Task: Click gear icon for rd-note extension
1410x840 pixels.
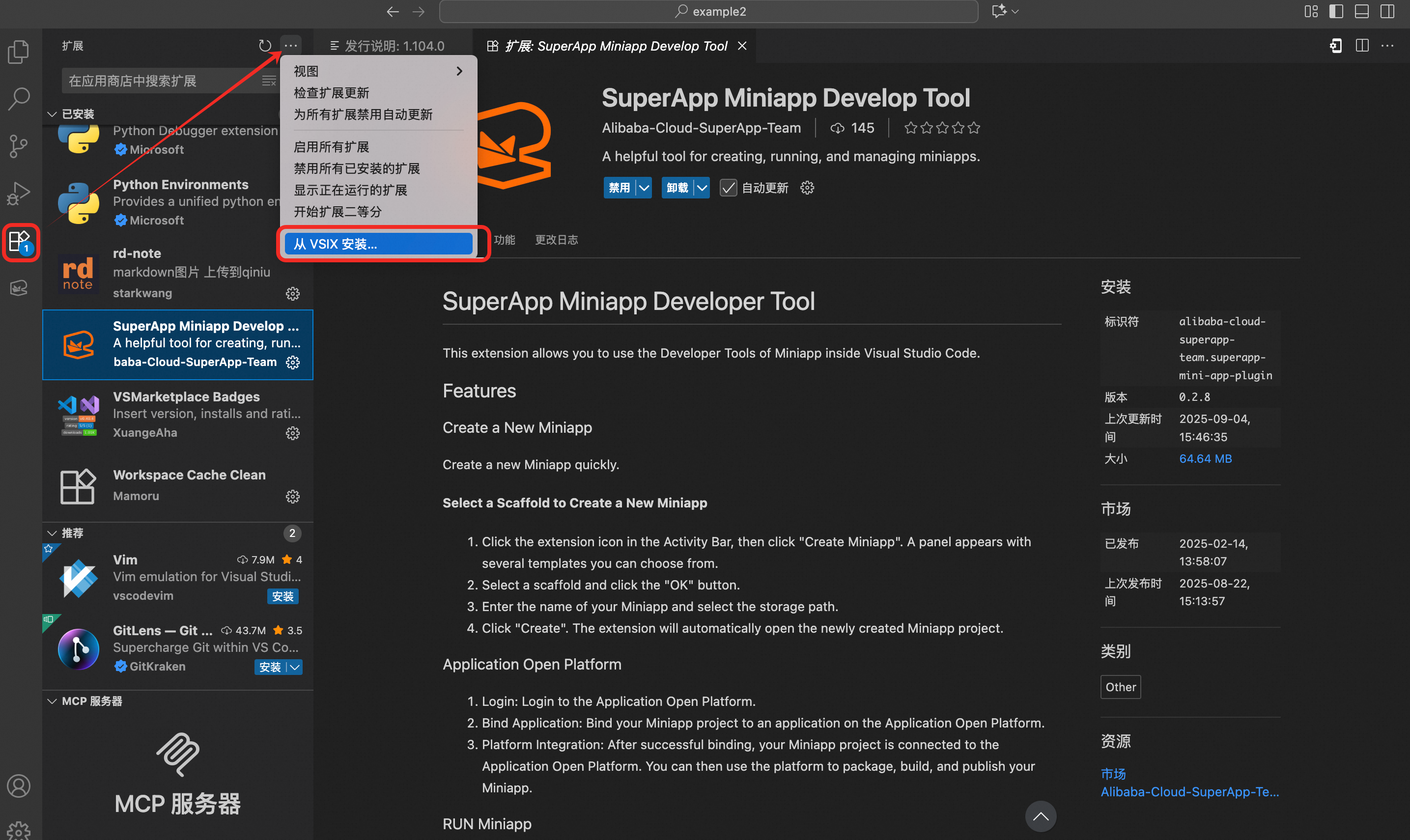Action: tap(293, 294)
